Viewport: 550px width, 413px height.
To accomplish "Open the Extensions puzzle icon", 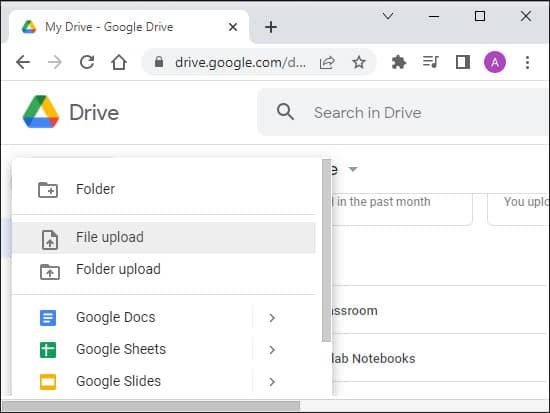I will [x=399, y=62].
